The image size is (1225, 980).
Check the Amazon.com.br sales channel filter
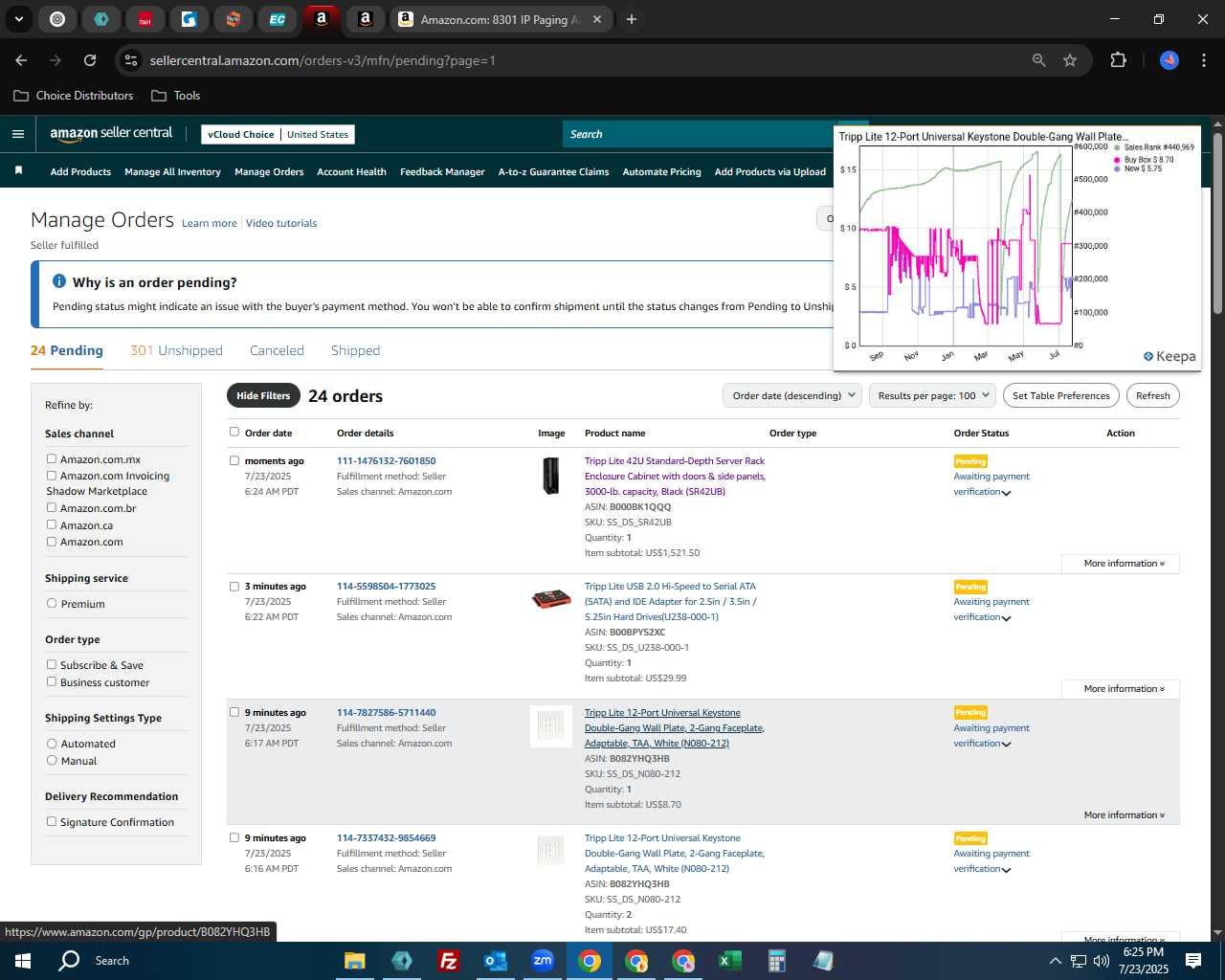click(52, 507)
